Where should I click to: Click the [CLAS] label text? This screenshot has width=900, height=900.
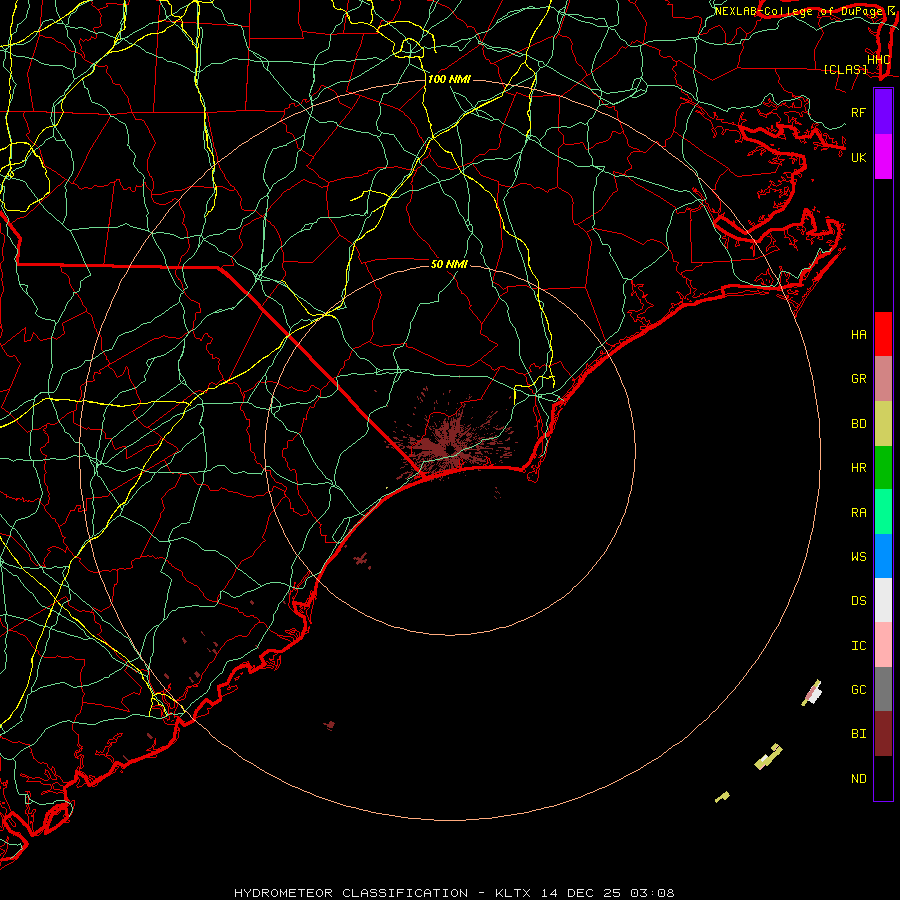click(845, 70)
